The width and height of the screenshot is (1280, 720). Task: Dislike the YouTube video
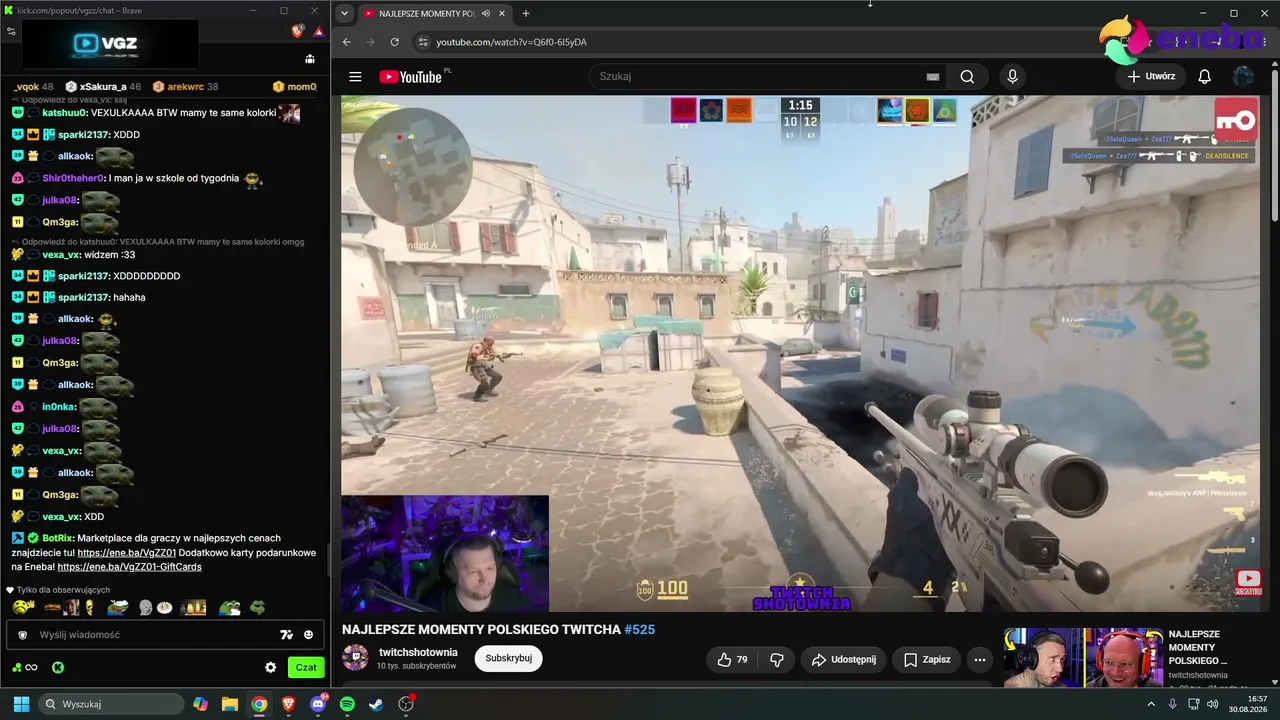point(776,660)
